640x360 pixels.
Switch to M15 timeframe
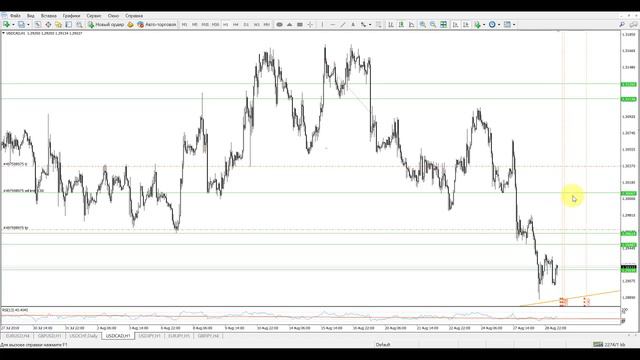click(x=205, y=24)
